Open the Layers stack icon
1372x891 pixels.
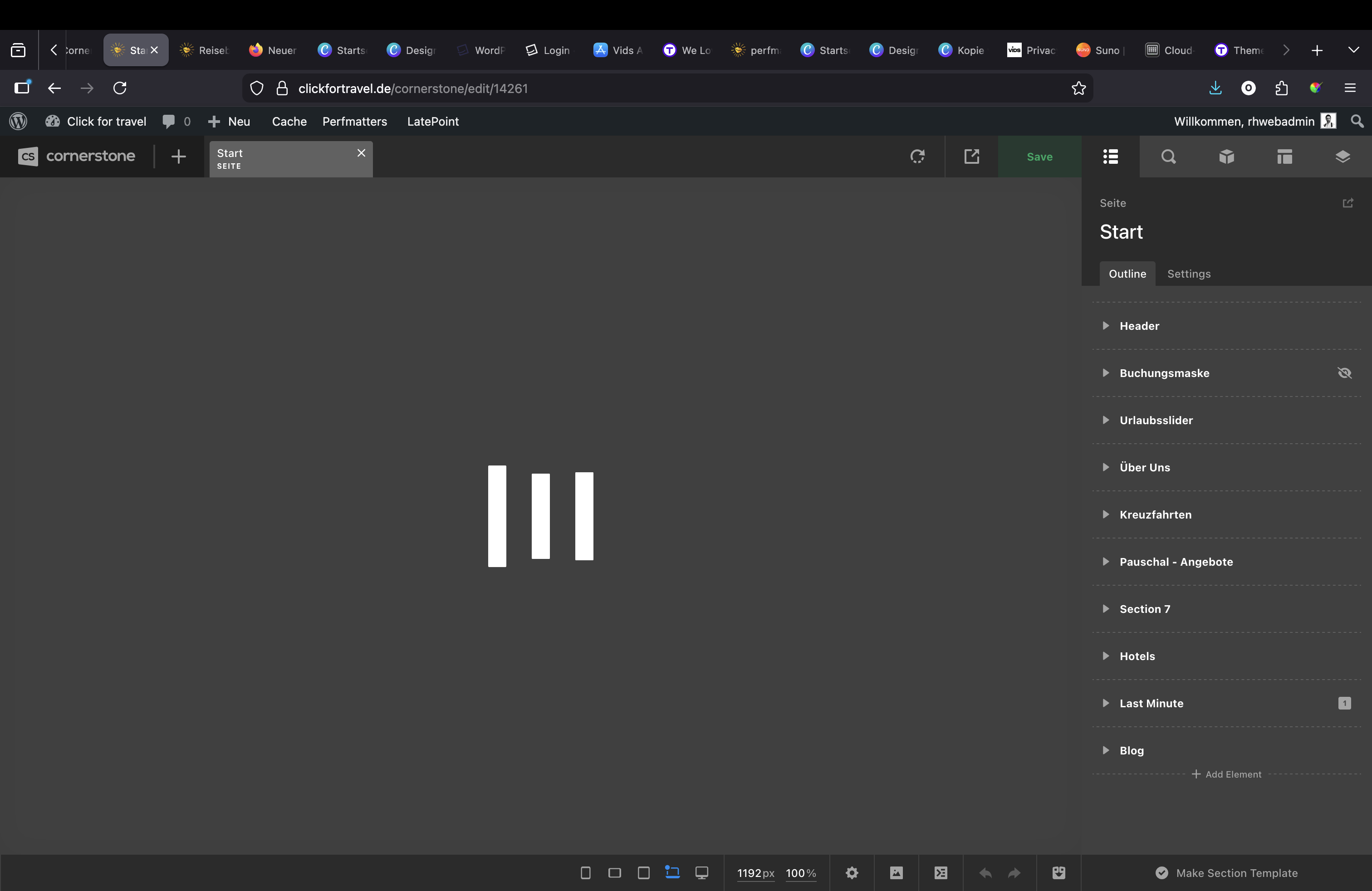point(1343,157)
